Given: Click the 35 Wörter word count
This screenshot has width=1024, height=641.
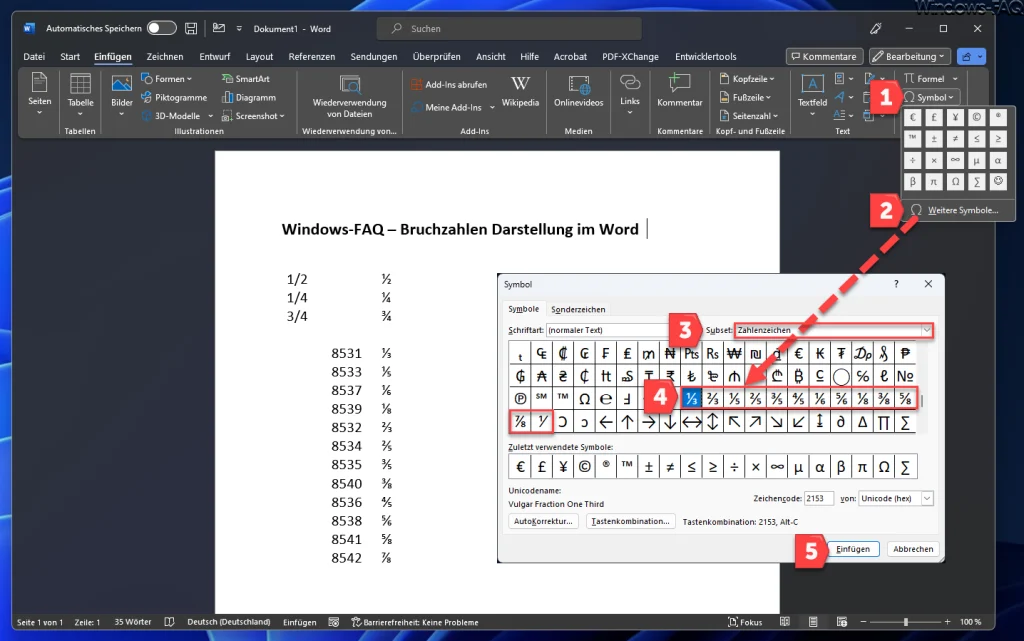Looking at the screenshot, I should (x=133, y=622).
